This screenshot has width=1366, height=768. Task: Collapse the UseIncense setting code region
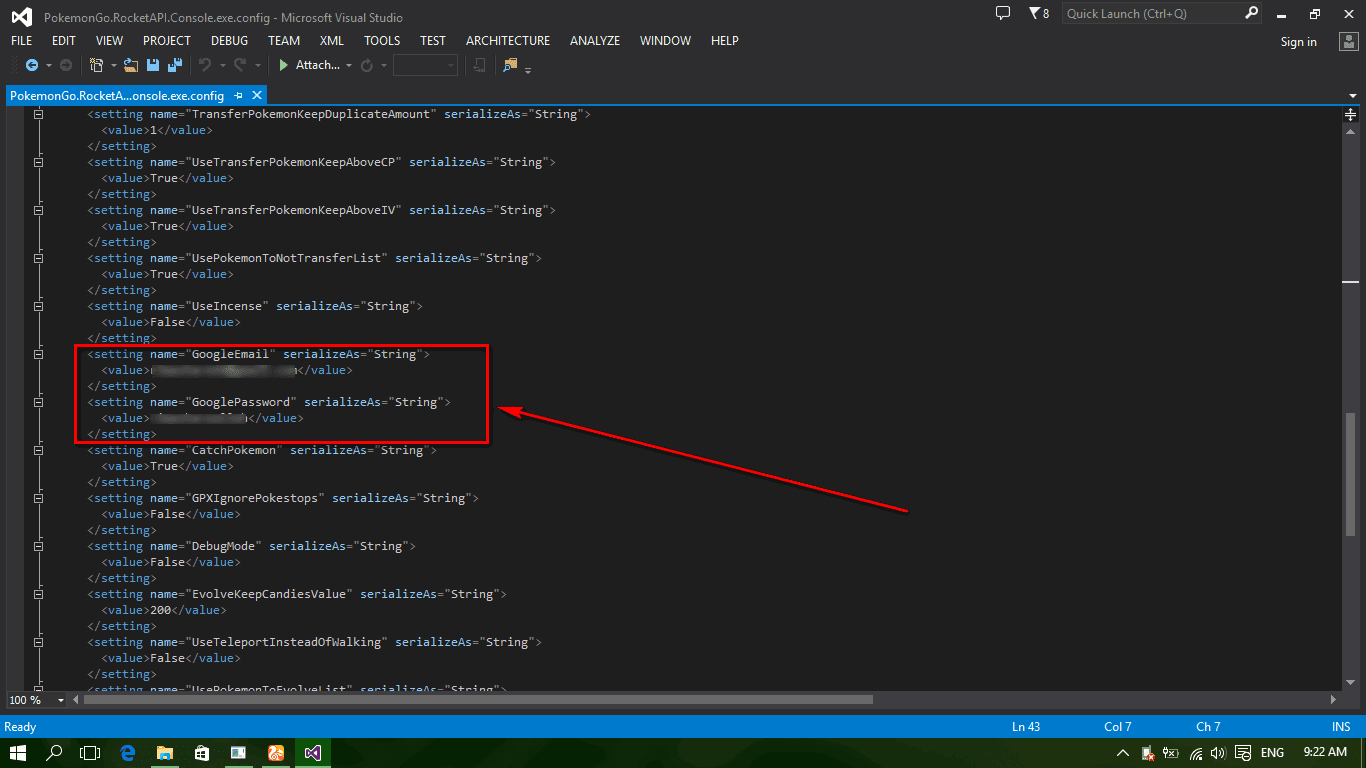coord(38,306)
